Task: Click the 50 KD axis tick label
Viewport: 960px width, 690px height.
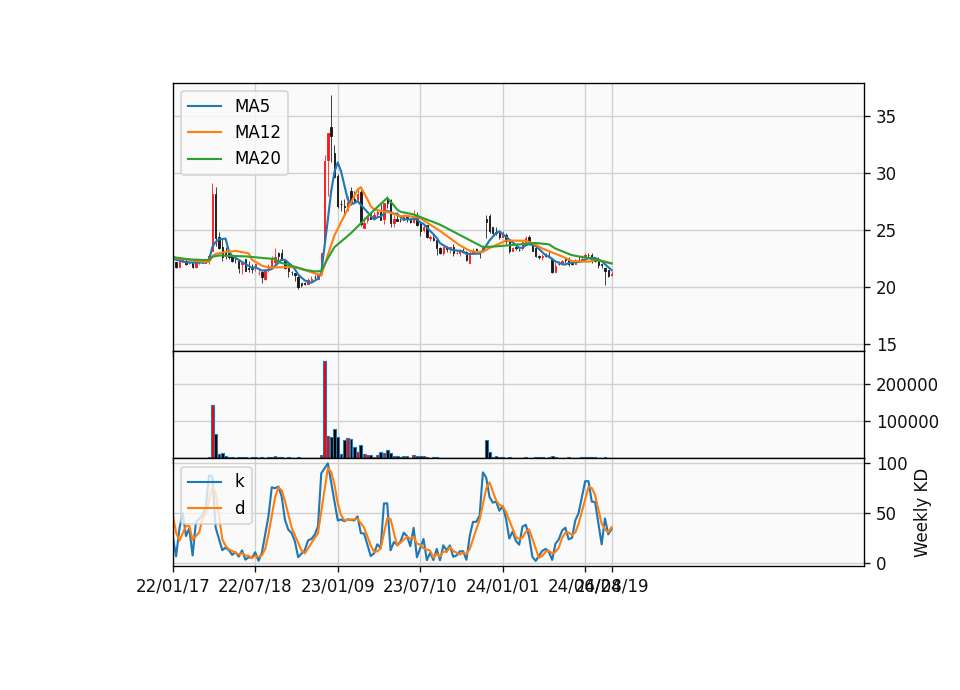Action: pos(885,514)
